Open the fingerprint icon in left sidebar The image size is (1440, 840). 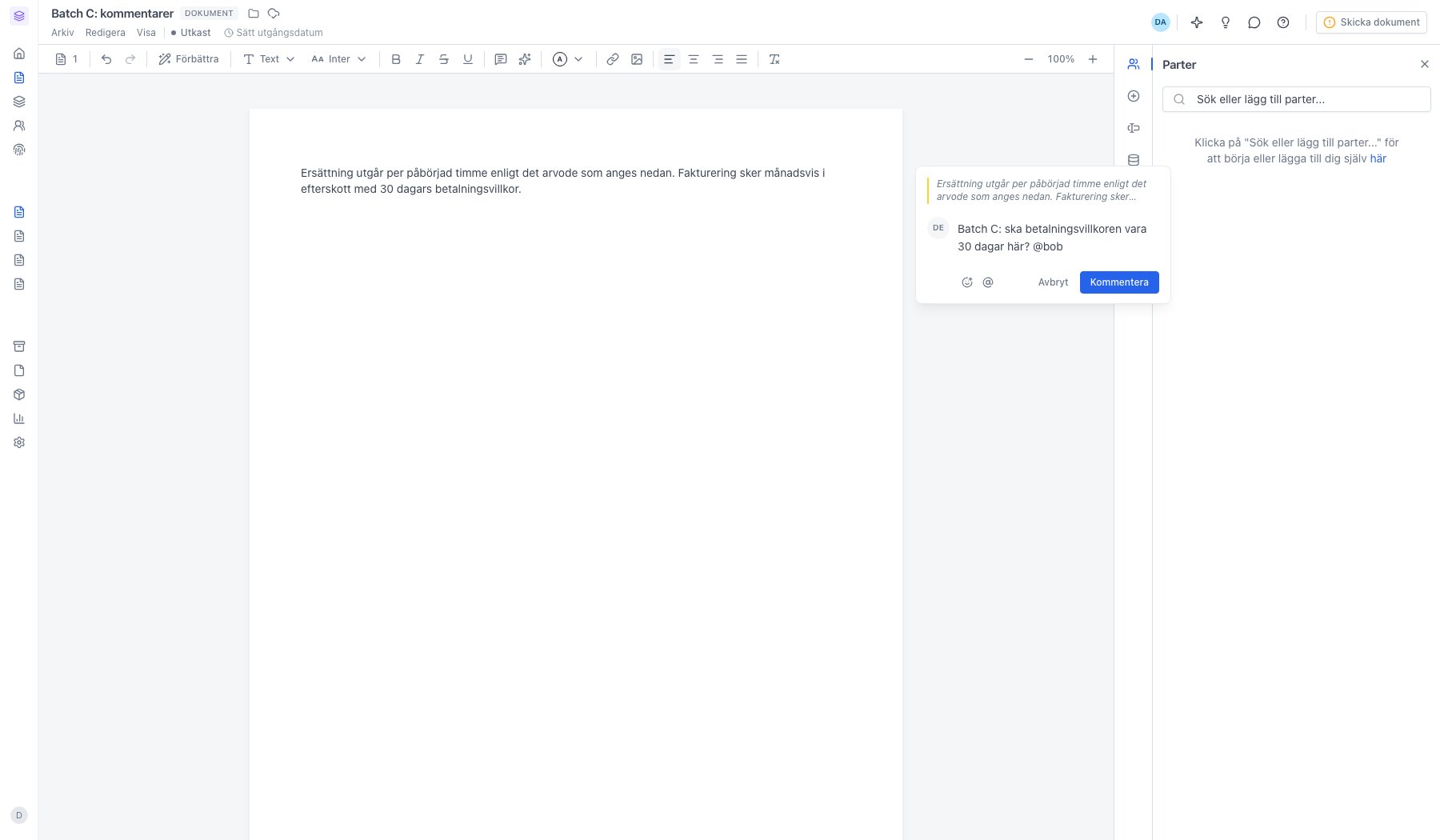19,150
